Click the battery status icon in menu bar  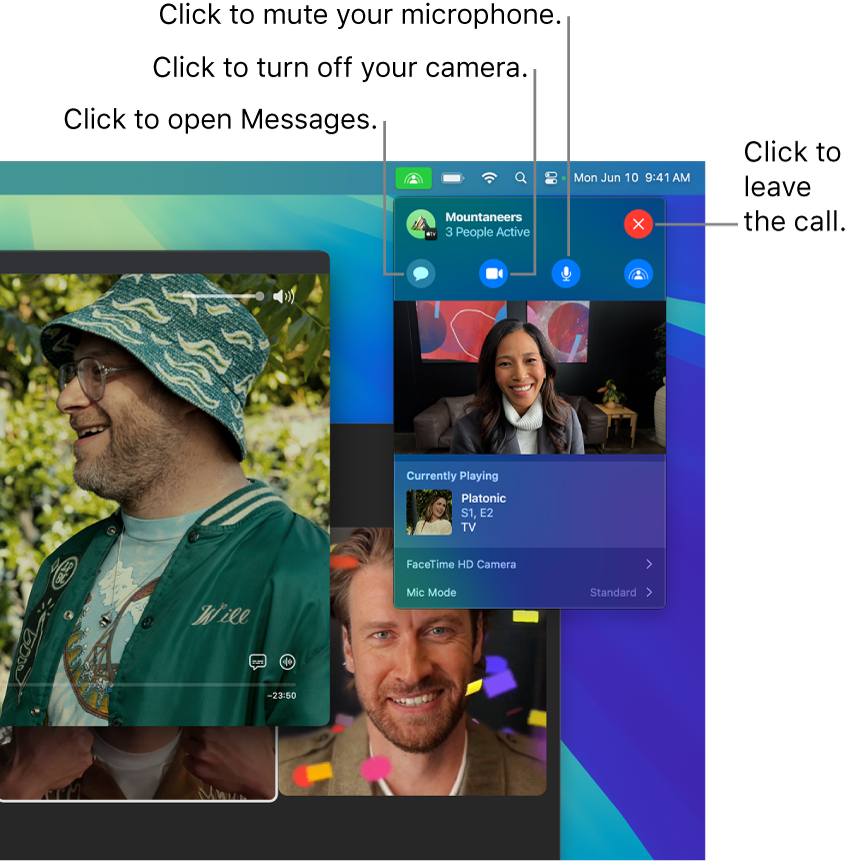(x=452, y=178)
